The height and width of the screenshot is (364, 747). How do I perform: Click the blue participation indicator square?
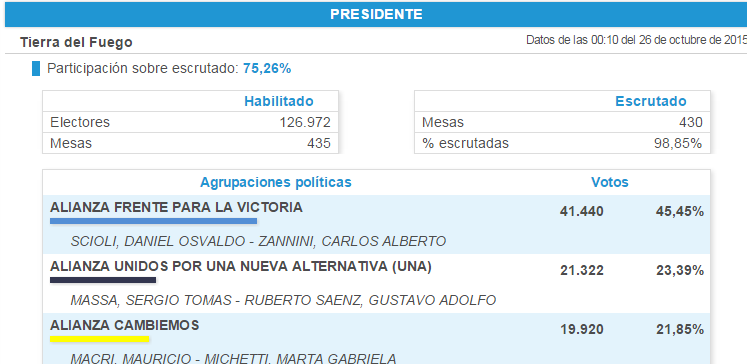[x=36, y=69]
